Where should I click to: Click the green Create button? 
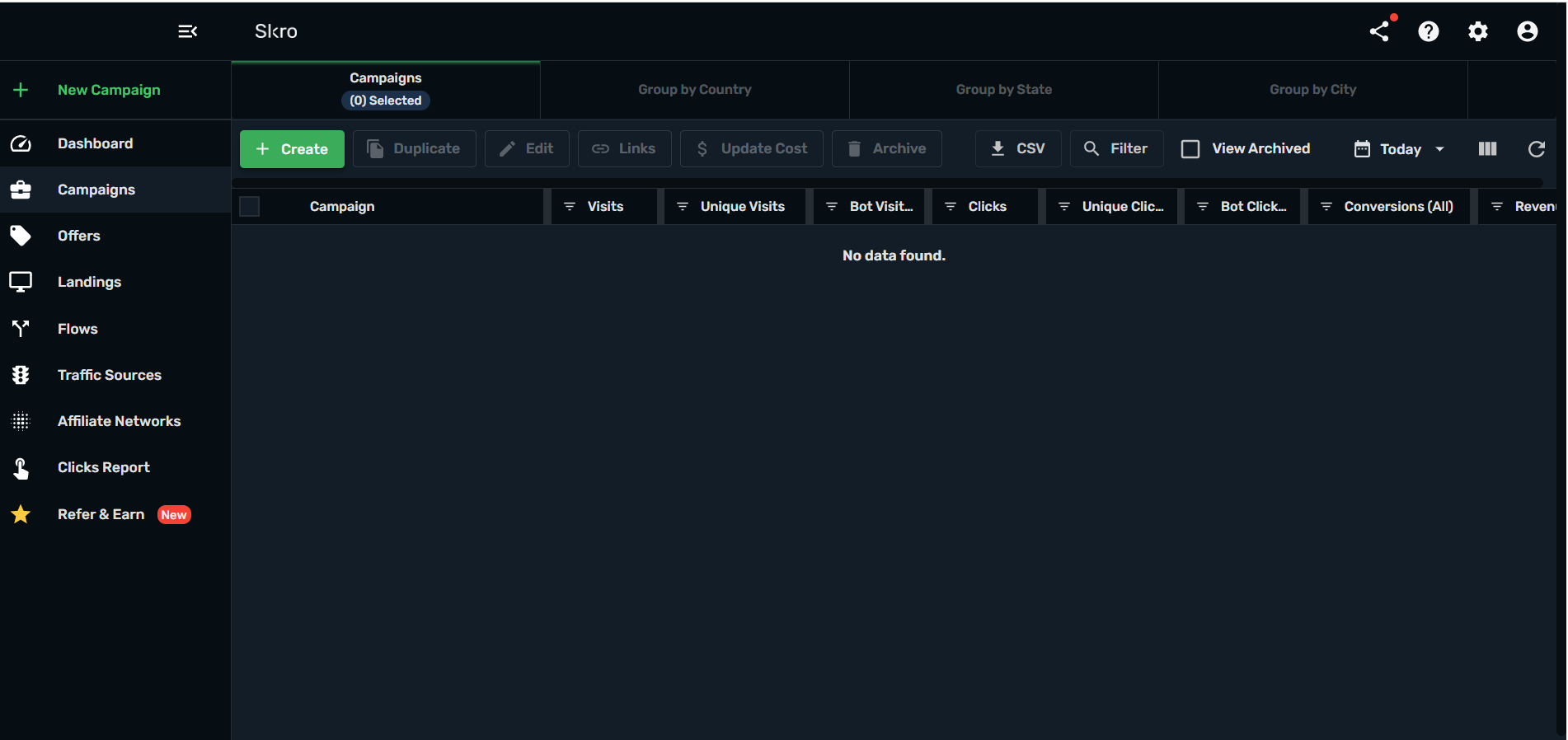click(292, 149)
